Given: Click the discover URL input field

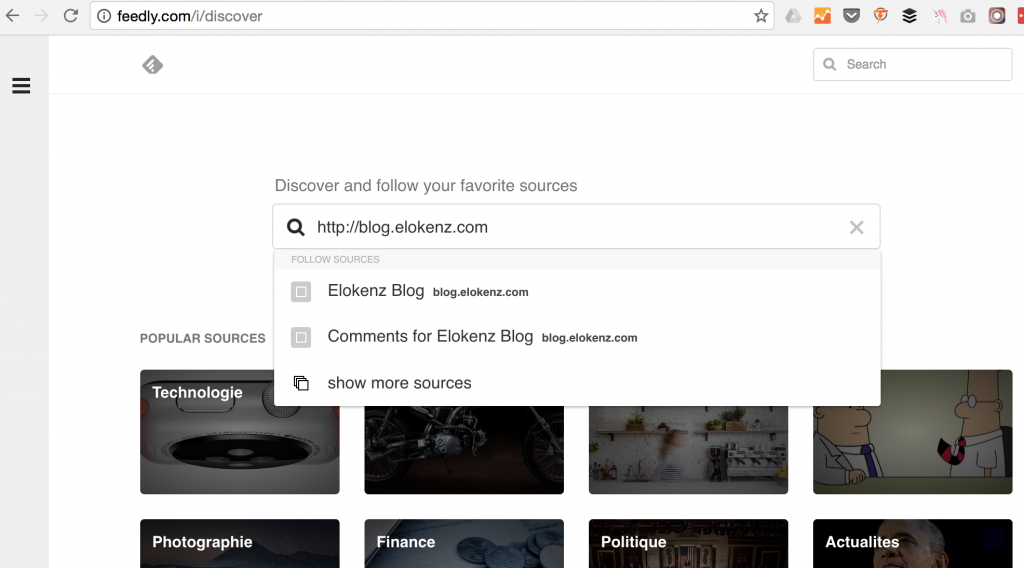Looking at the screenshot, I should [x=576, y=227].
